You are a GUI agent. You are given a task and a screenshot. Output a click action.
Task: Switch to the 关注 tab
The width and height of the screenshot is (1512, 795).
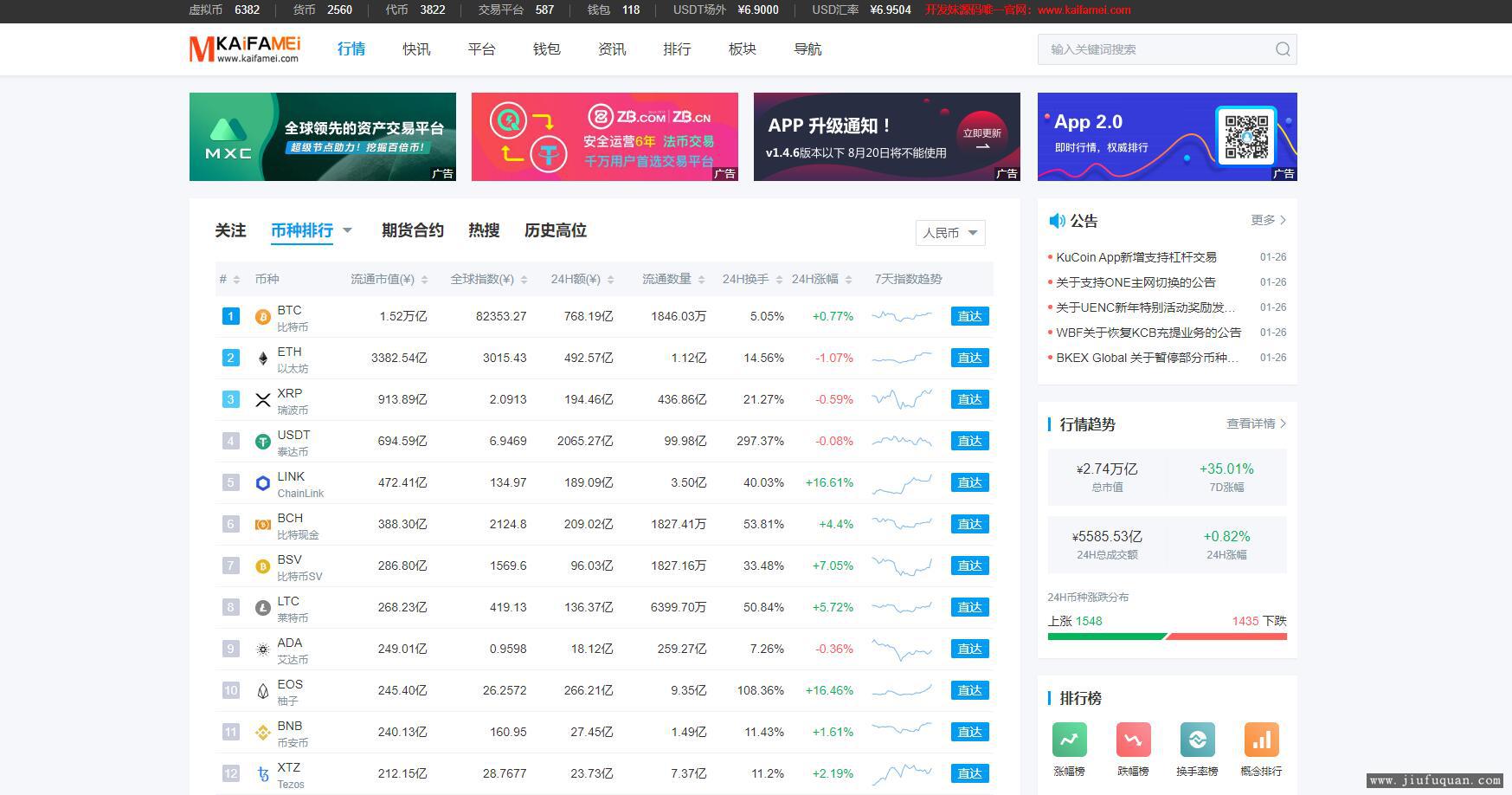point(230,230)
